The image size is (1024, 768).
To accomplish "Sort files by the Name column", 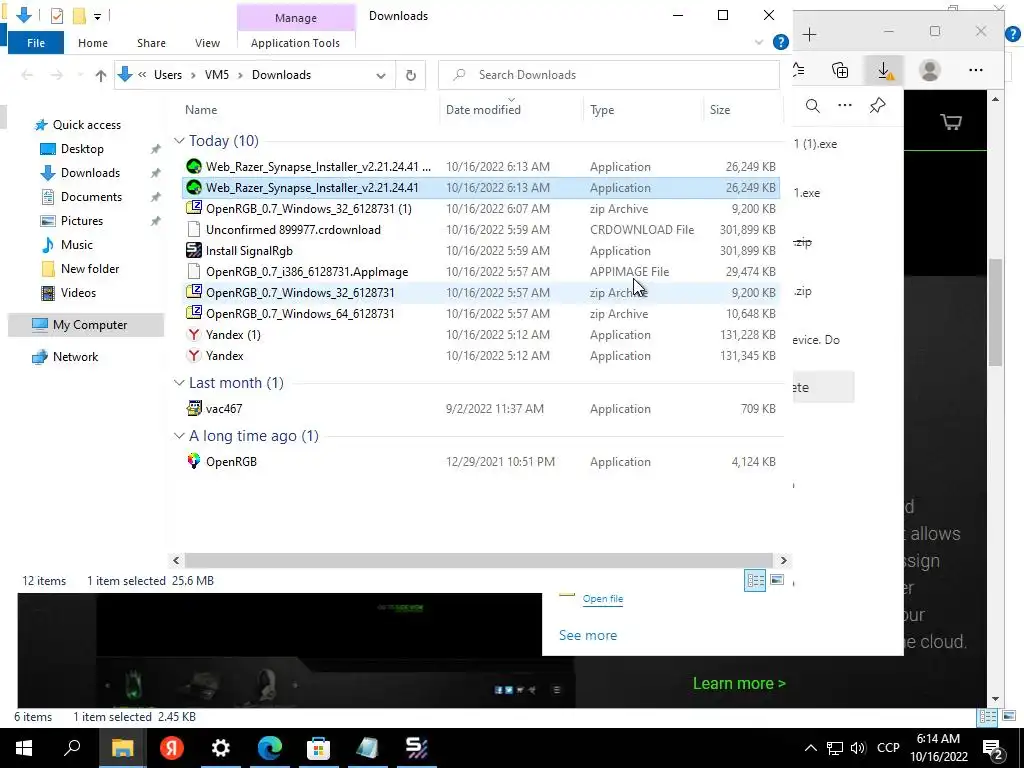I will 201,110.
